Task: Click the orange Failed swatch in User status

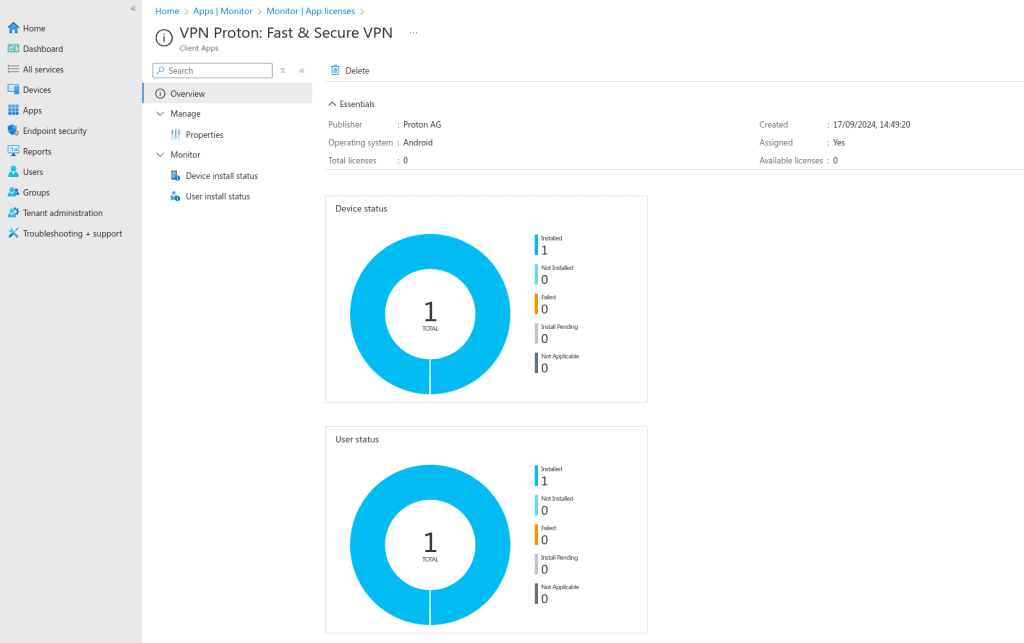Action: pyautogui.click(x=536, y=535)
